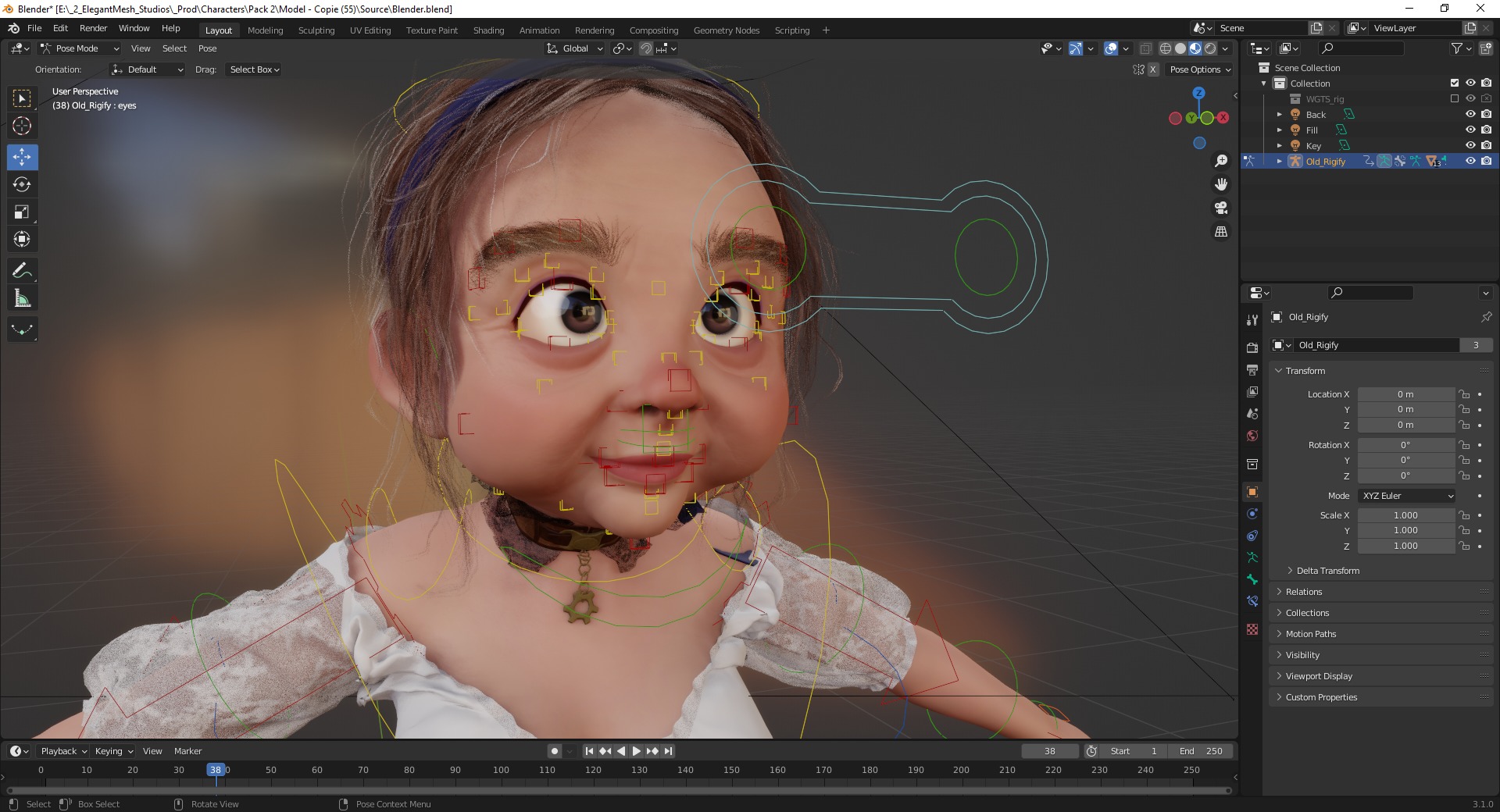Image resolution: width=1500 pixels, height=812 pixels.
Task: Click the viewport zoom magnifier gizmo
Action: tap(1221, 161)
